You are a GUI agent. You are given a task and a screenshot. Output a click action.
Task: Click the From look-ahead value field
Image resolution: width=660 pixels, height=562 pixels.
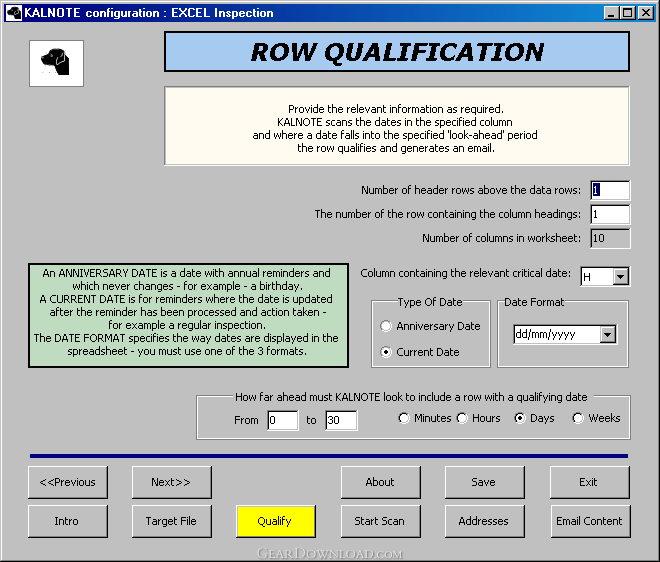[283, 420]
